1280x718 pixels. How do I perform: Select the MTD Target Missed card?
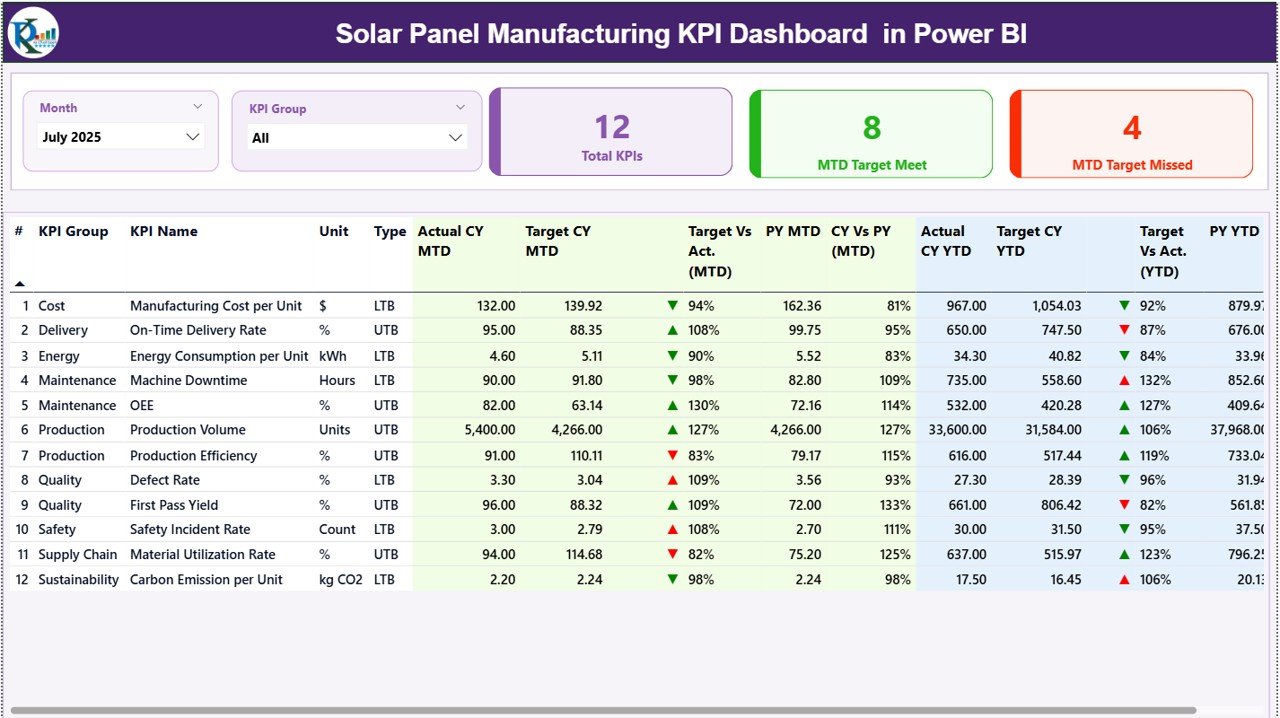[x=1131, y=134]
